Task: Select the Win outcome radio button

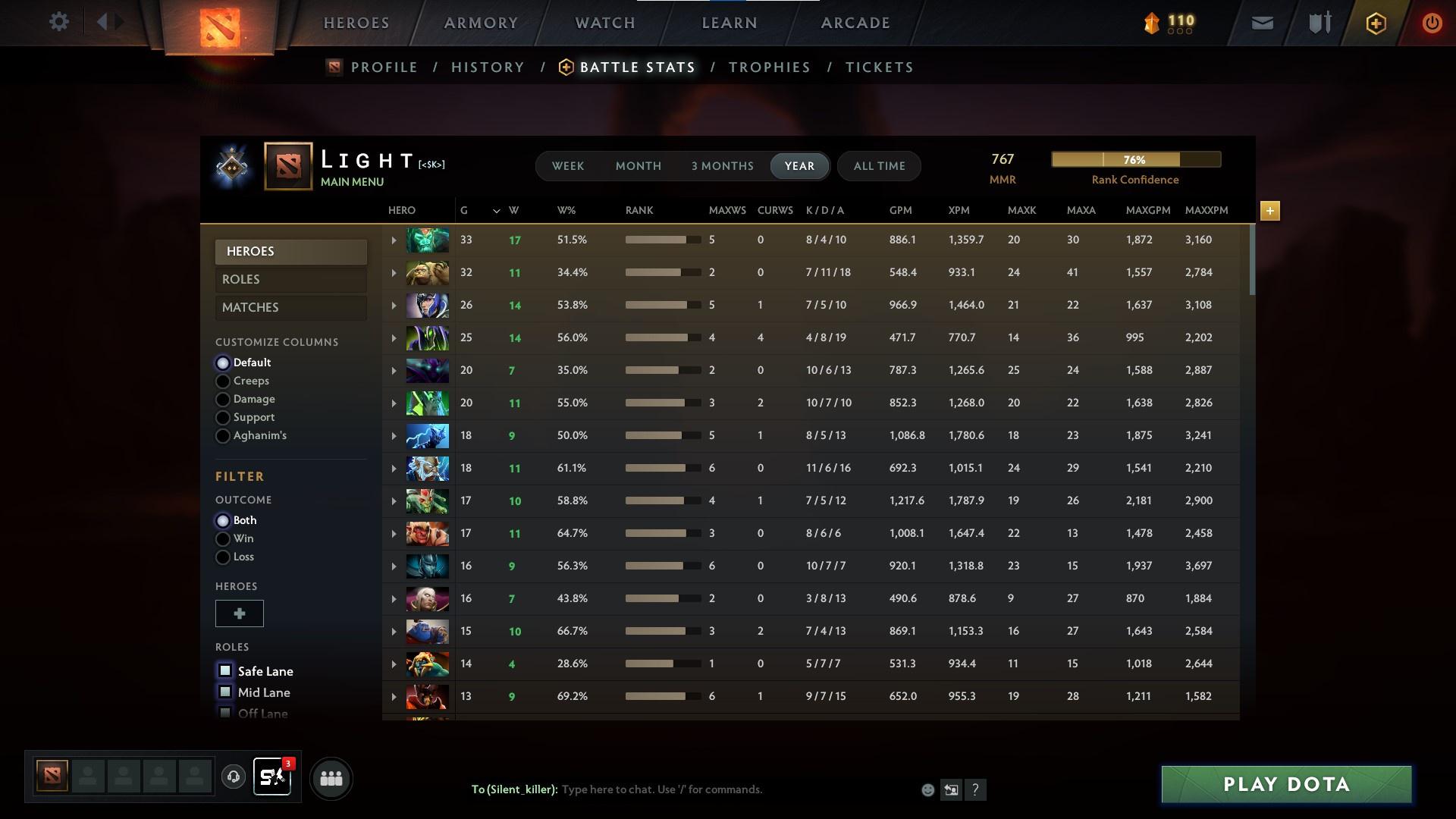Action: 223,538
